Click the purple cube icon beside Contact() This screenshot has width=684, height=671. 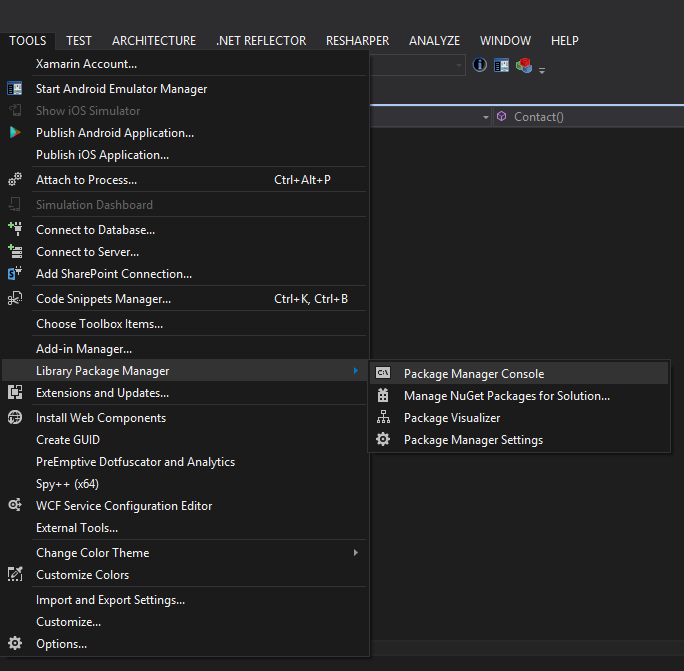pyautogui.click(x=502, y=116)
